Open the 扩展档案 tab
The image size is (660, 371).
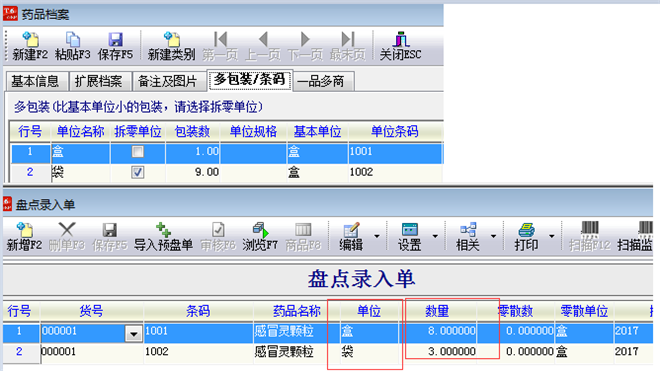(98, 81)
